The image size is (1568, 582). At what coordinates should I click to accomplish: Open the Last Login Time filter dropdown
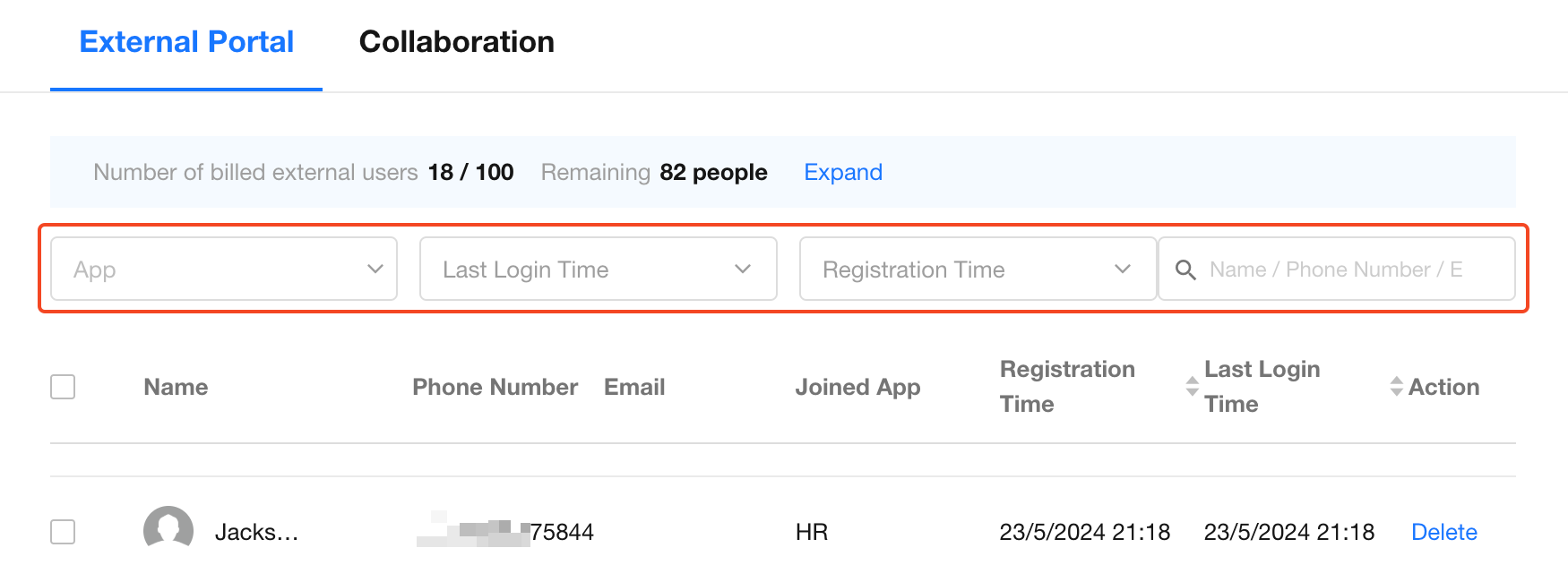coord(598,270)
